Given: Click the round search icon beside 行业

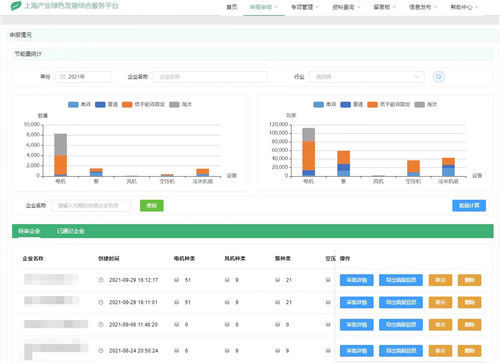Looking at the screenshot, I should click(x=438, y=77).
